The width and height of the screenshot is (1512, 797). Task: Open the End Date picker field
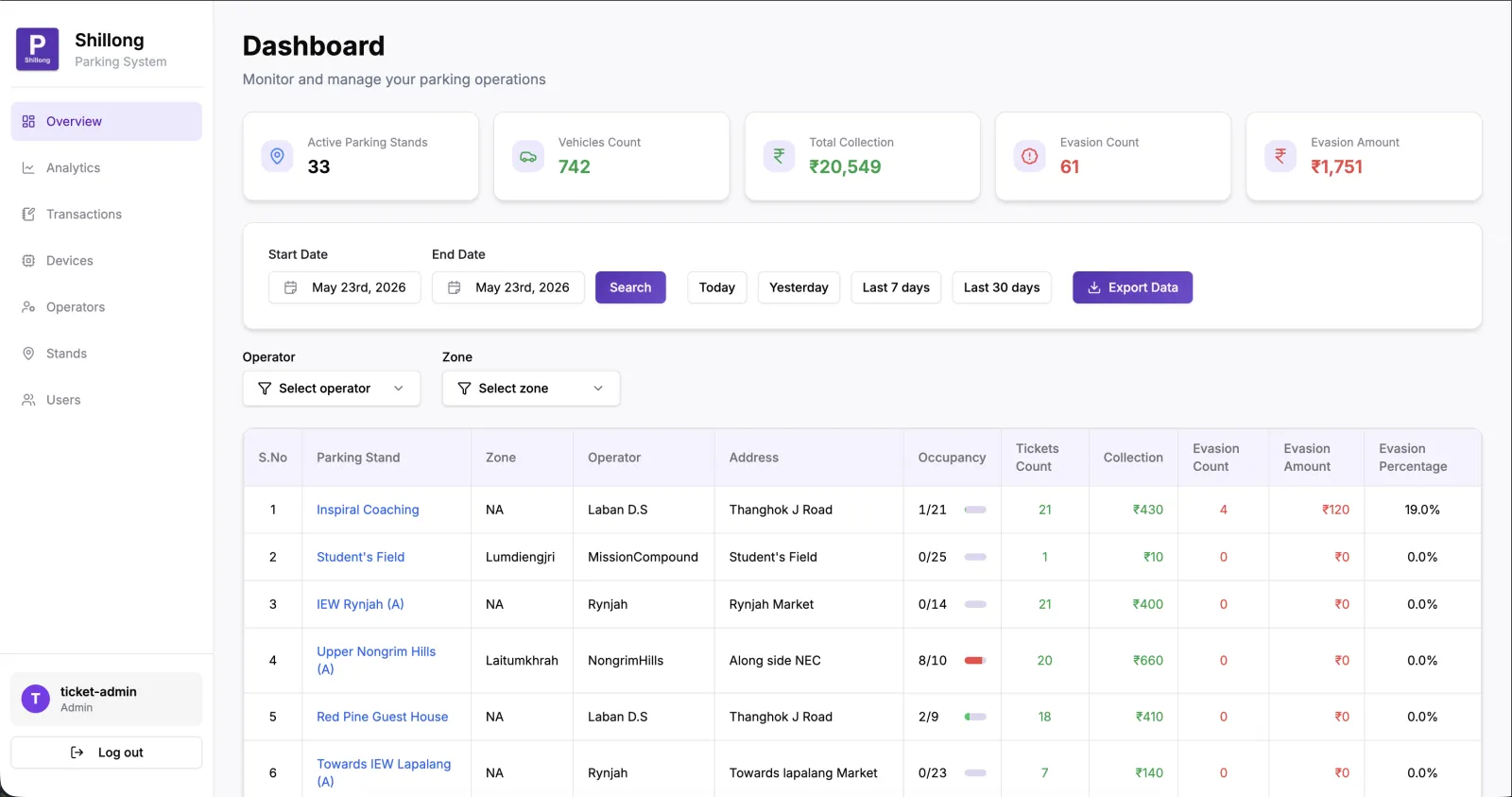[508, 287]
